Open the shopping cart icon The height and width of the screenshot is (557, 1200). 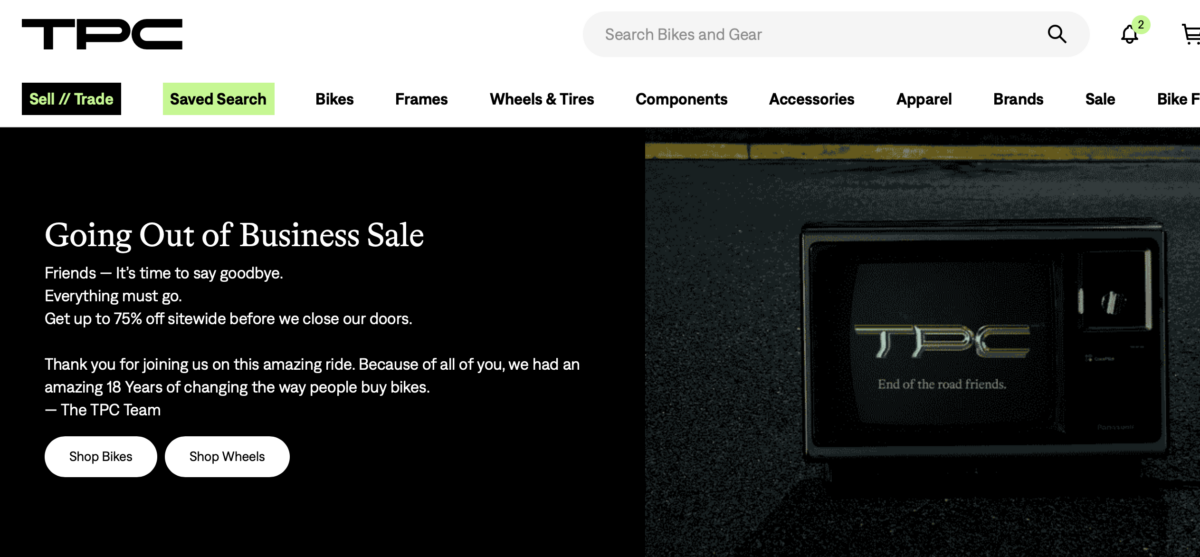click(1190, 34)
